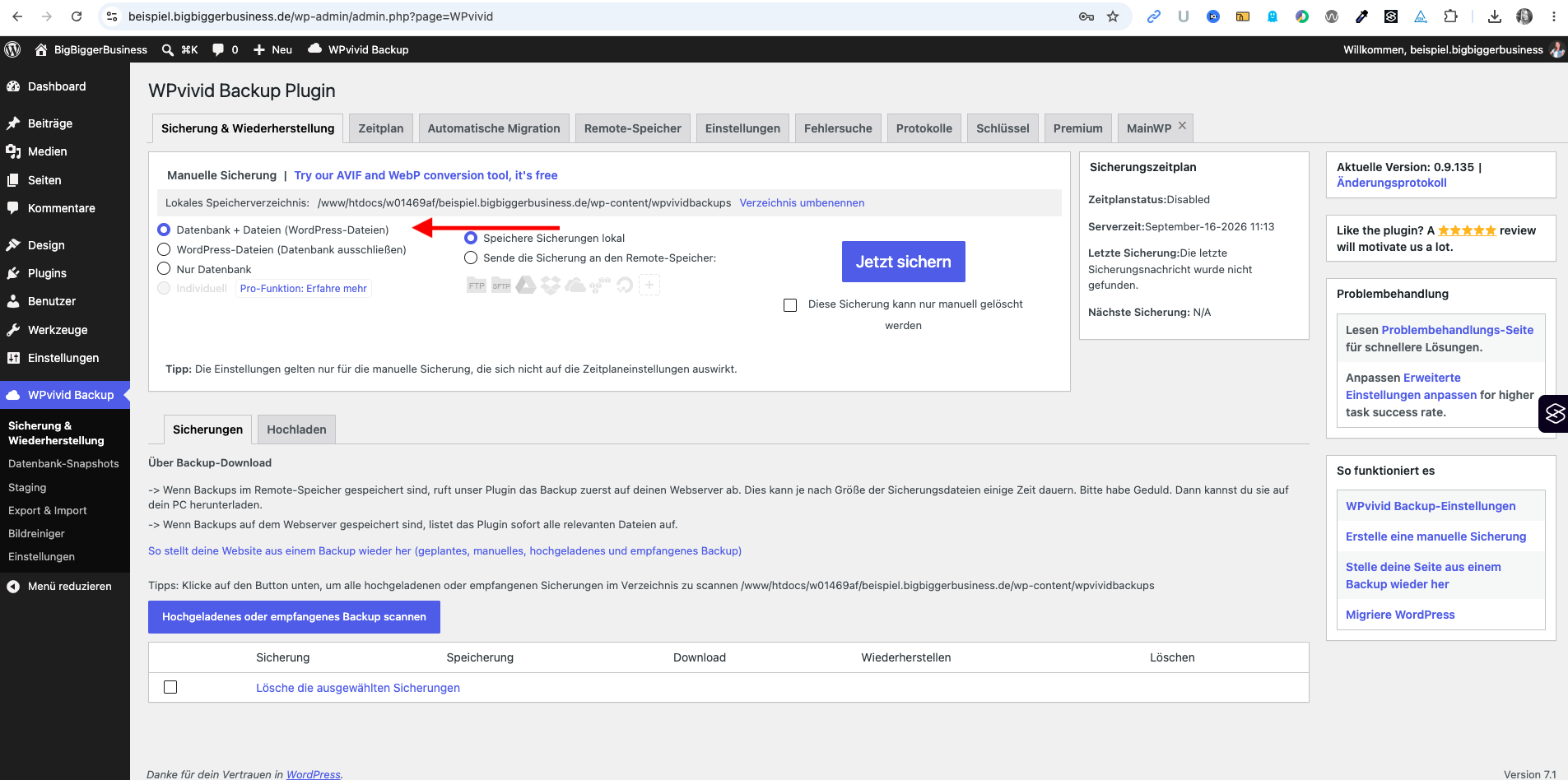Click the FTP remote storage icon
Viewport: 1568px width, 780px height.
477,286
